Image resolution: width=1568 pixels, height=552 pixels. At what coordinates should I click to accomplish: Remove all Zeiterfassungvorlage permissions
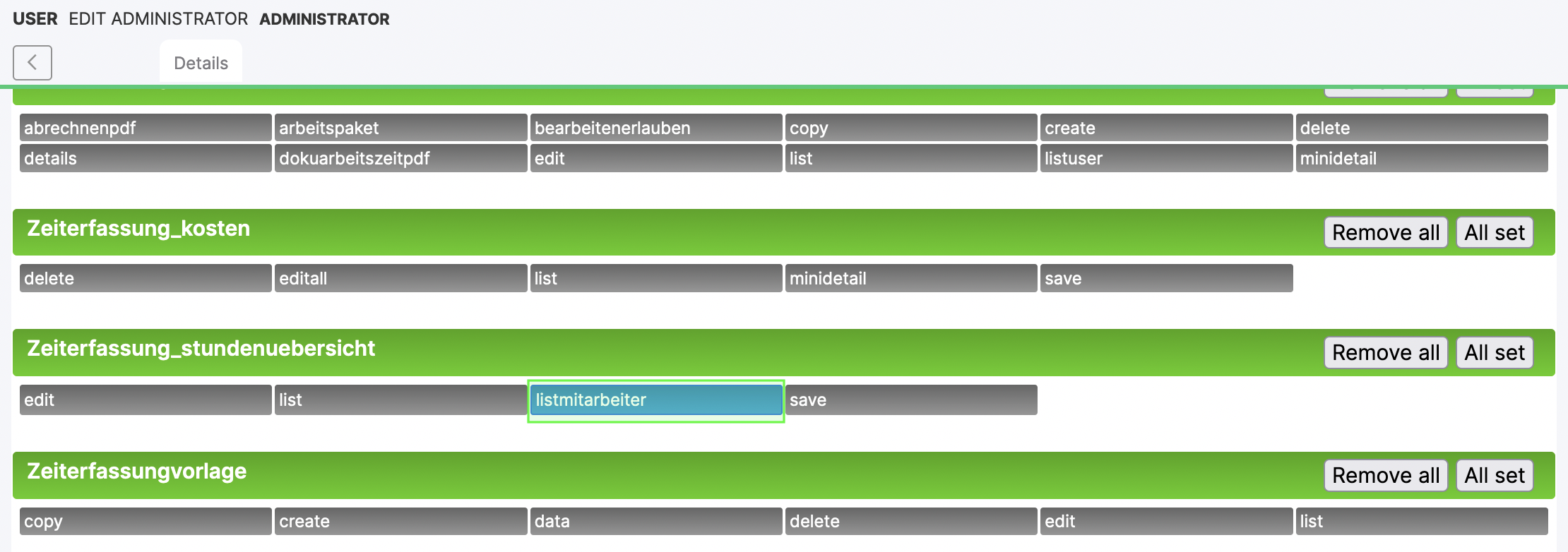(1385, 475)
